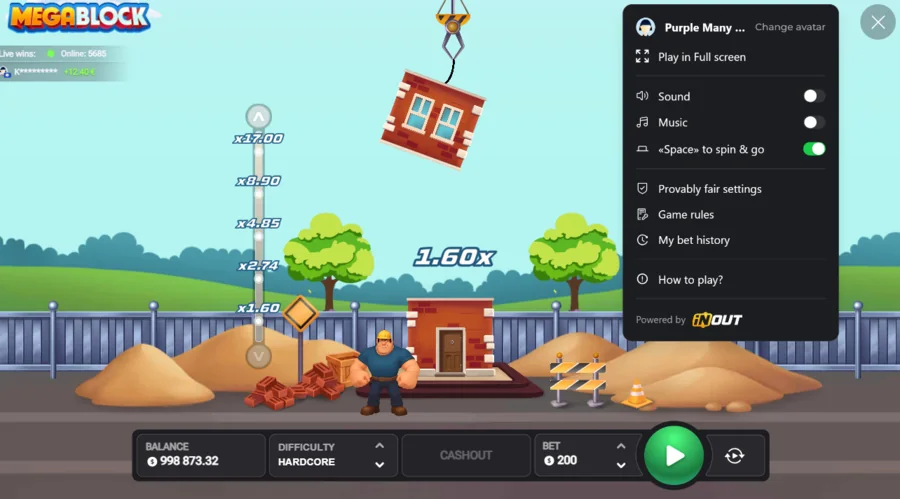
Task: Click the x8.90 multiplier marker
Action: pyautogui.click(x=258, y=181)
